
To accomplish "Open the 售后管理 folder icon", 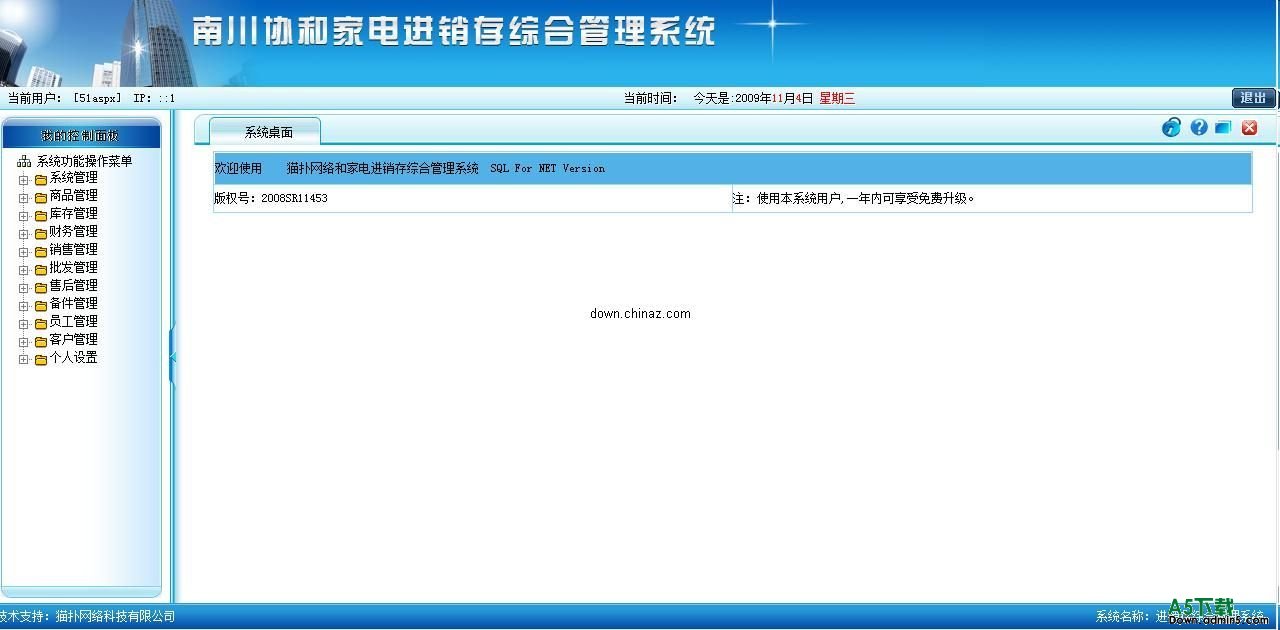I will pos(38,285).
